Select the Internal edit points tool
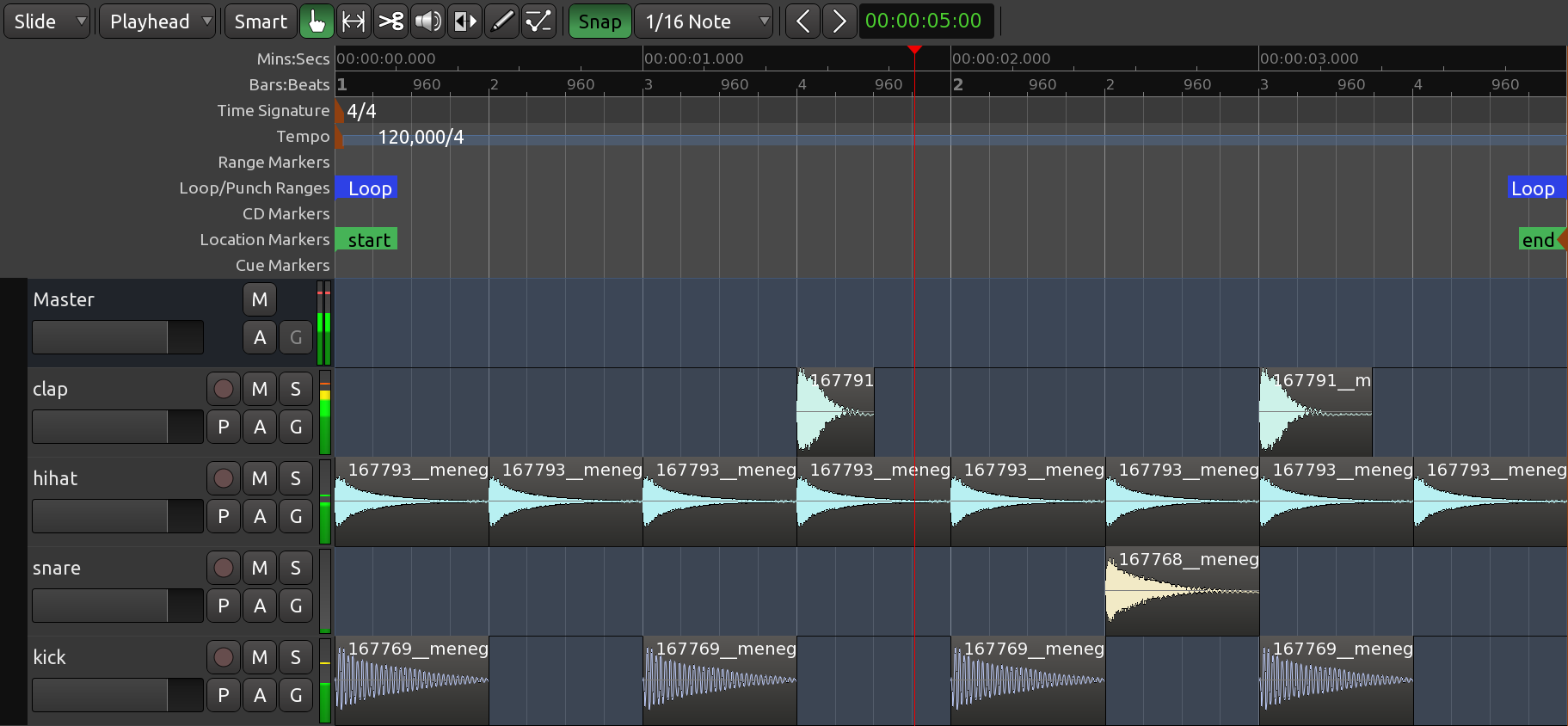Screen dimensions: 1568x726 538,22
